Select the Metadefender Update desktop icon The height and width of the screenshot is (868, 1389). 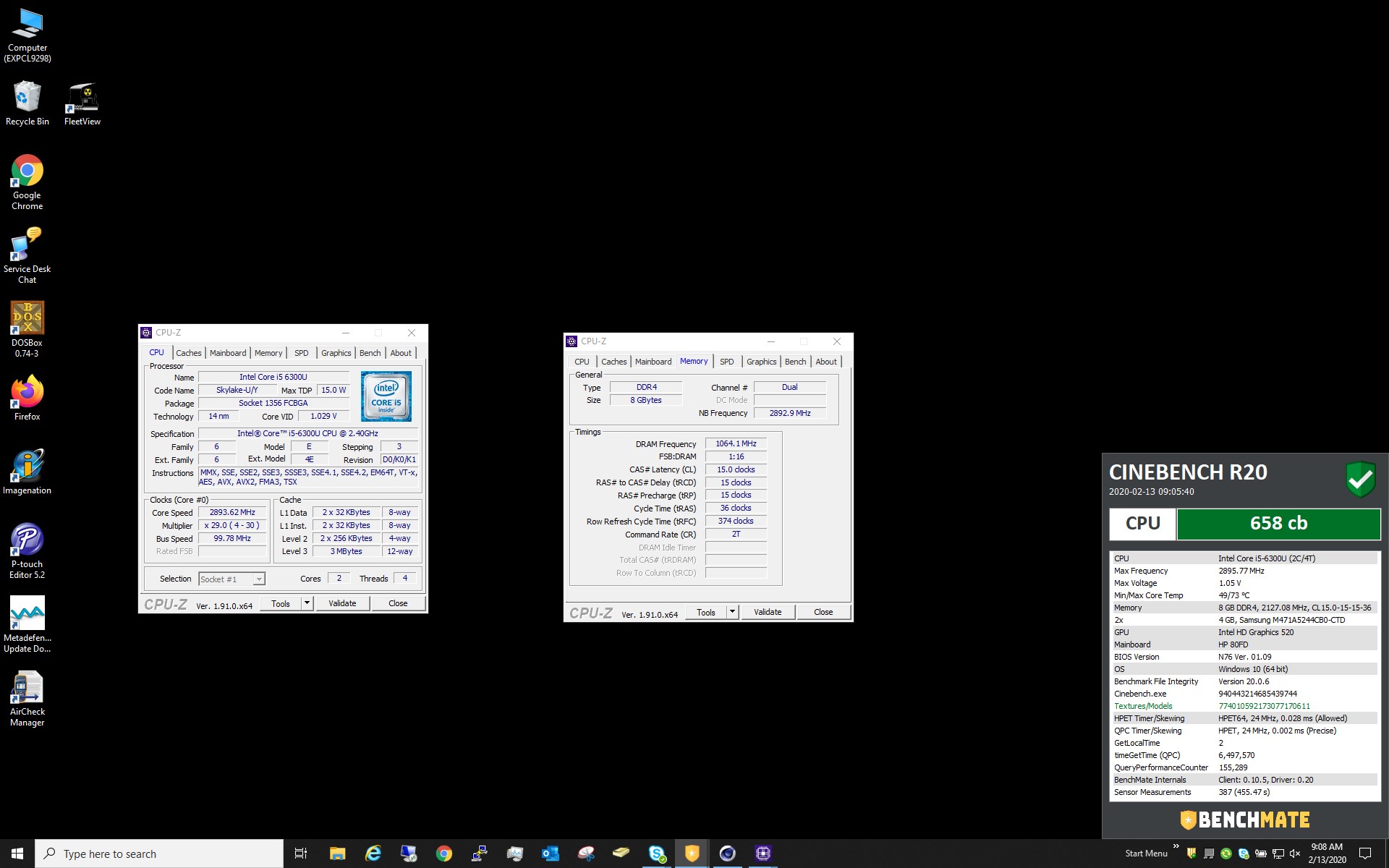[x=27, y=625]
